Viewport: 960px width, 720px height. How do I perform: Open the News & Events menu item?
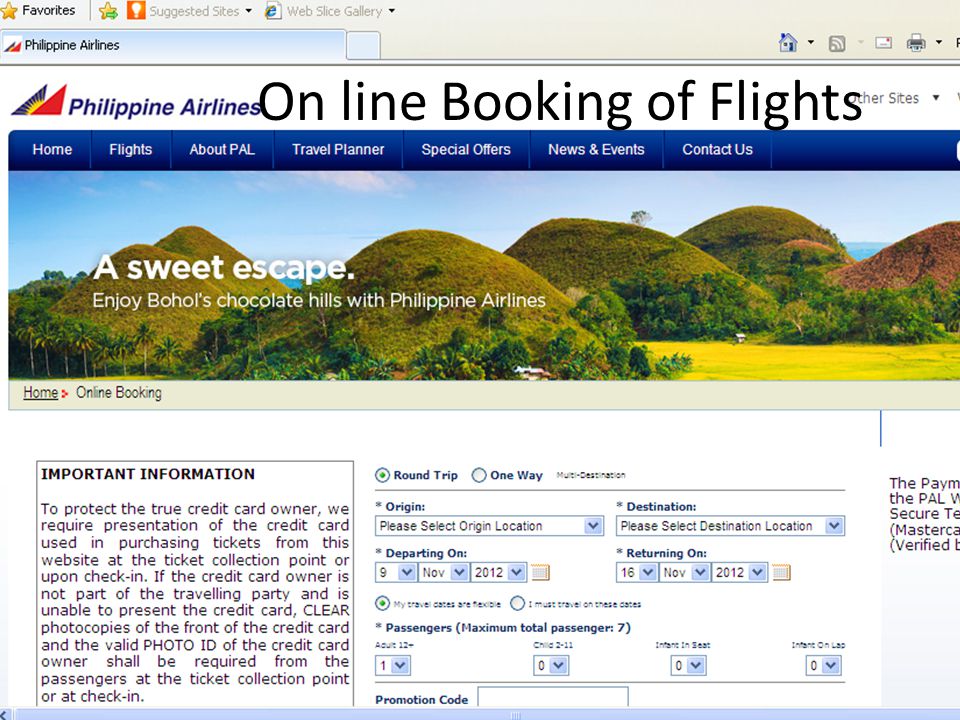click(596, 149)
